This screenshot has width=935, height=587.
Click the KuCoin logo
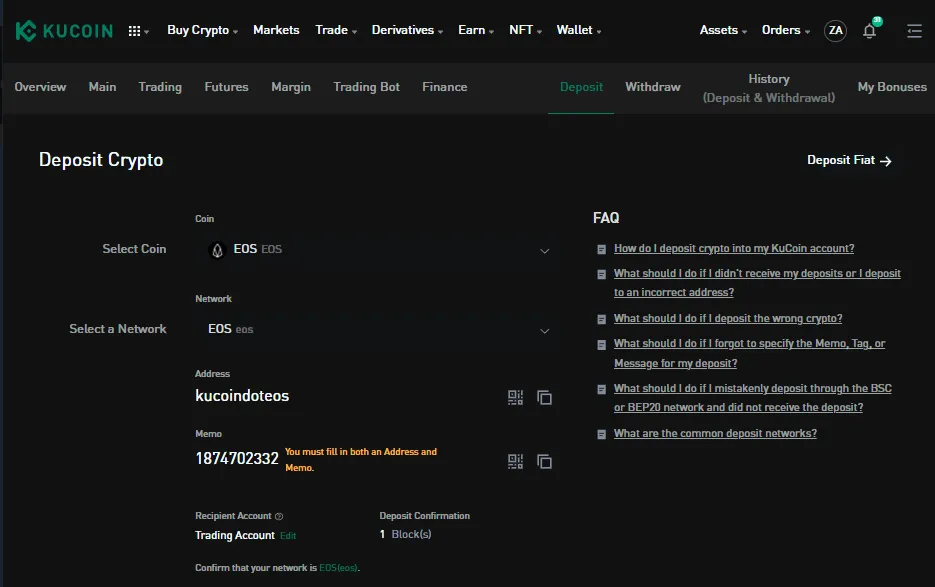pyautogui.click(x=64, y=30)
